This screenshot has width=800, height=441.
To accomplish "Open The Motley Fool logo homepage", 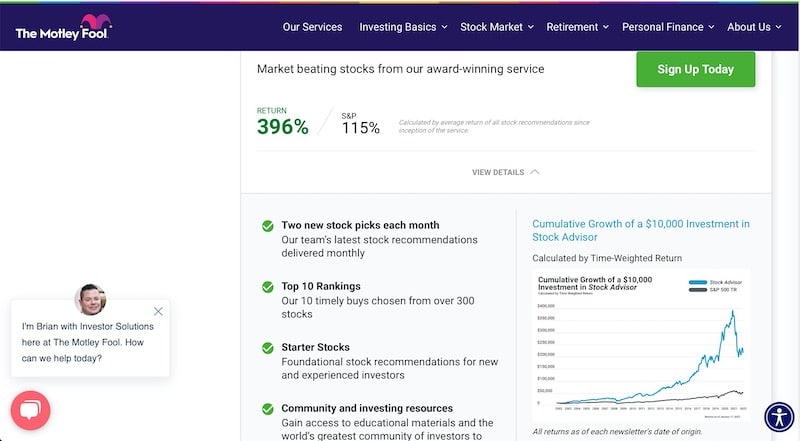I will click(x=63, y=28).
